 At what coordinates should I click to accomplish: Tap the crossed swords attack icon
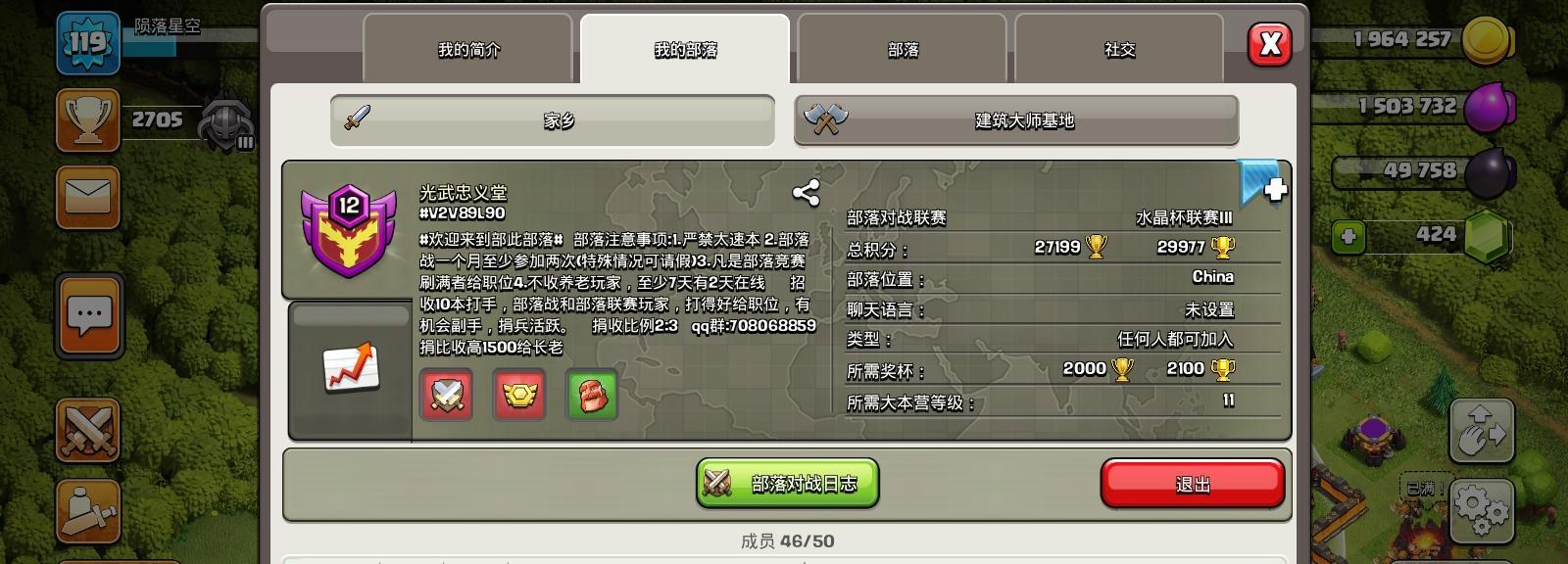click(88, 431)
